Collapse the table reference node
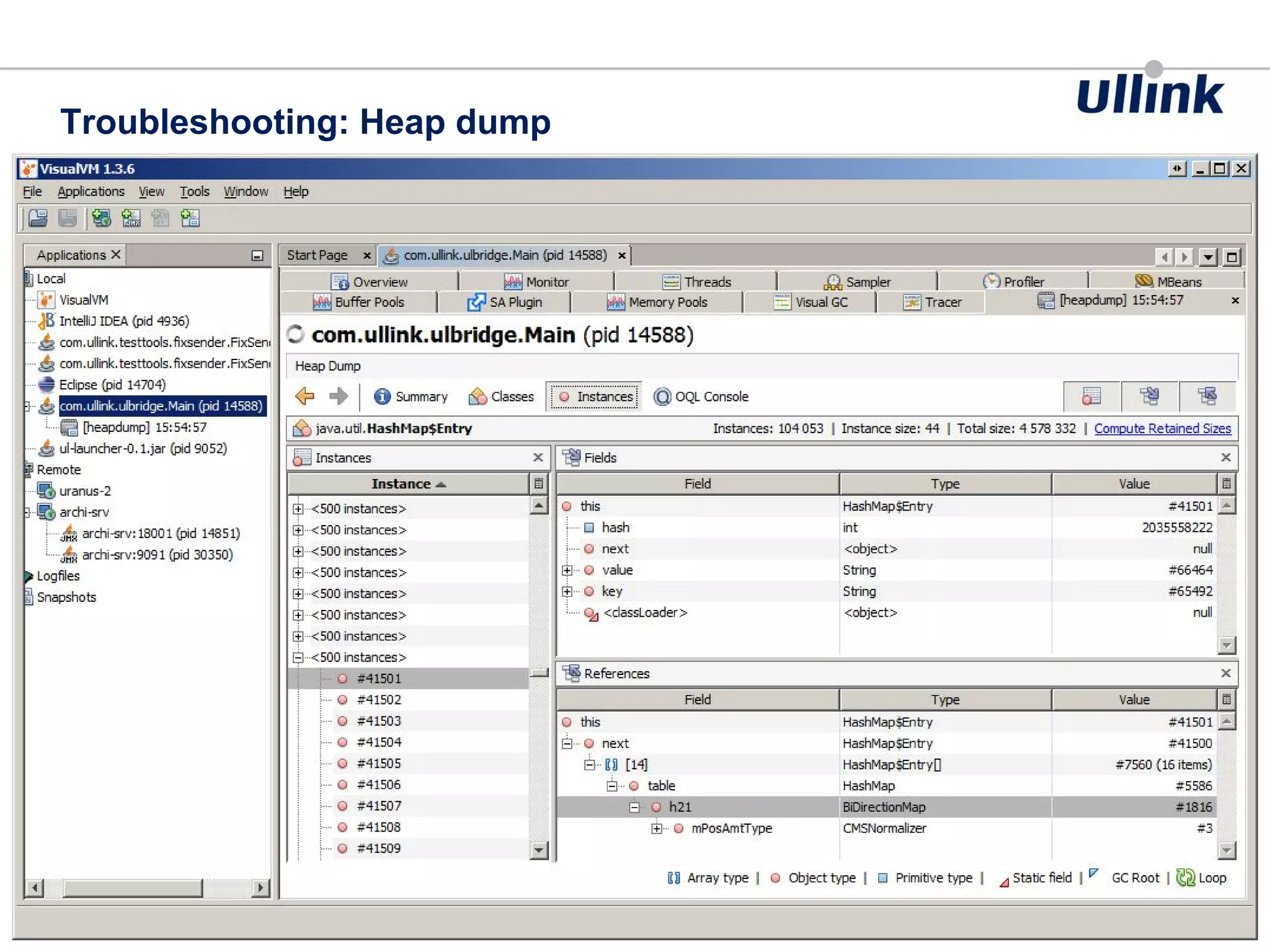The width and height of the screenshot is (1270, 952). pos(612,786)
